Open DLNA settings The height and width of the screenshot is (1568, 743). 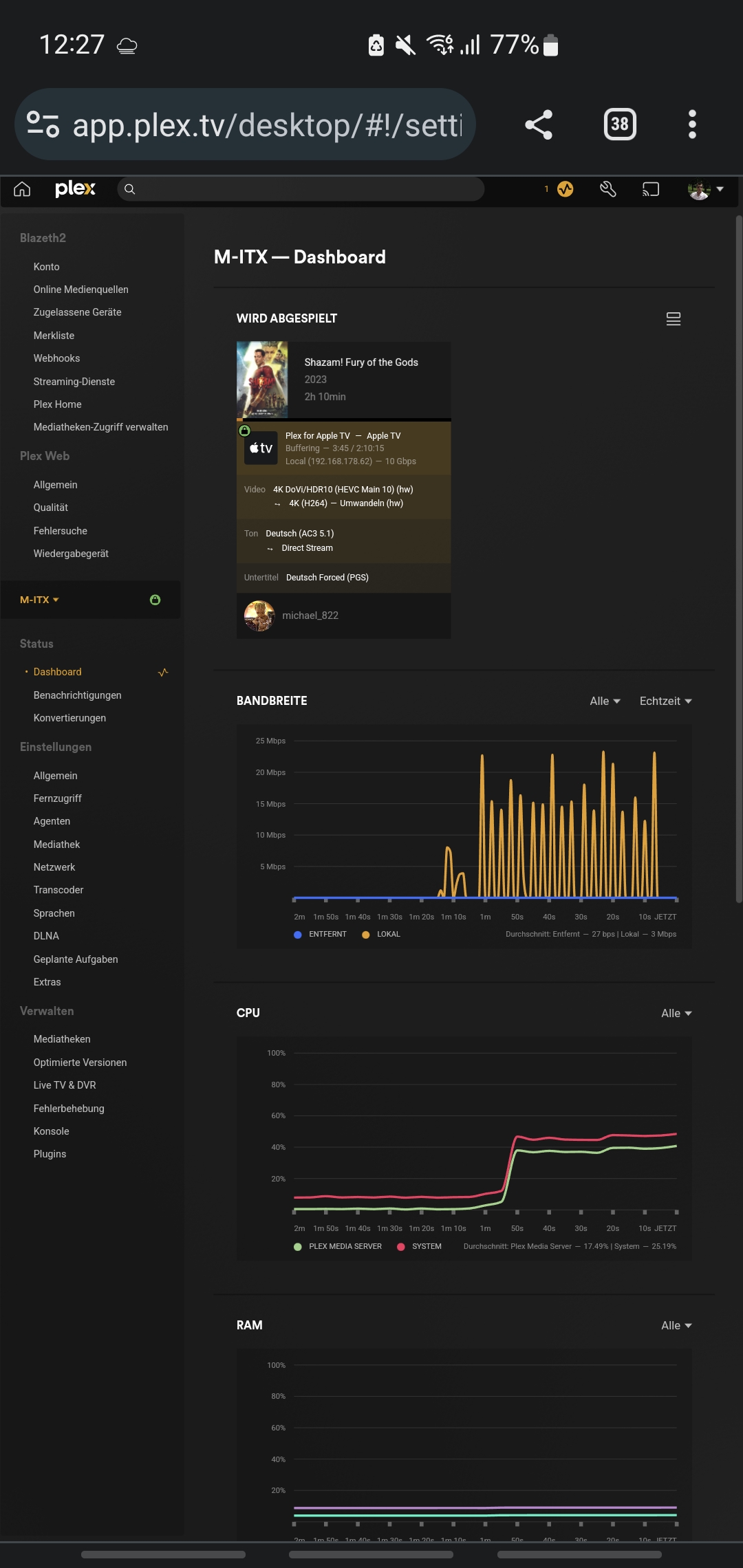[47, 936]
